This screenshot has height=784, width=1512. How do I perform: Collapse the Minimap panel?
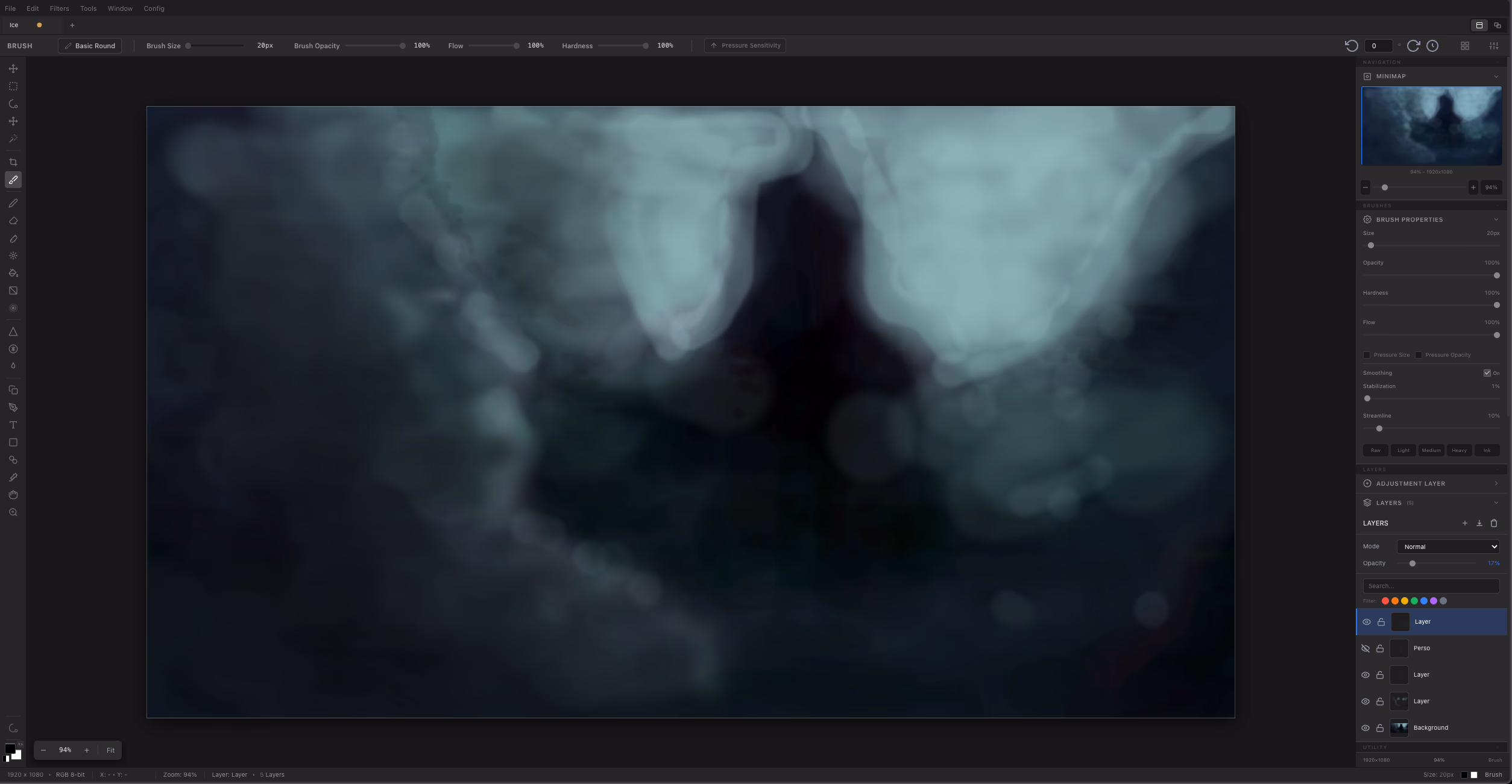1496,77
